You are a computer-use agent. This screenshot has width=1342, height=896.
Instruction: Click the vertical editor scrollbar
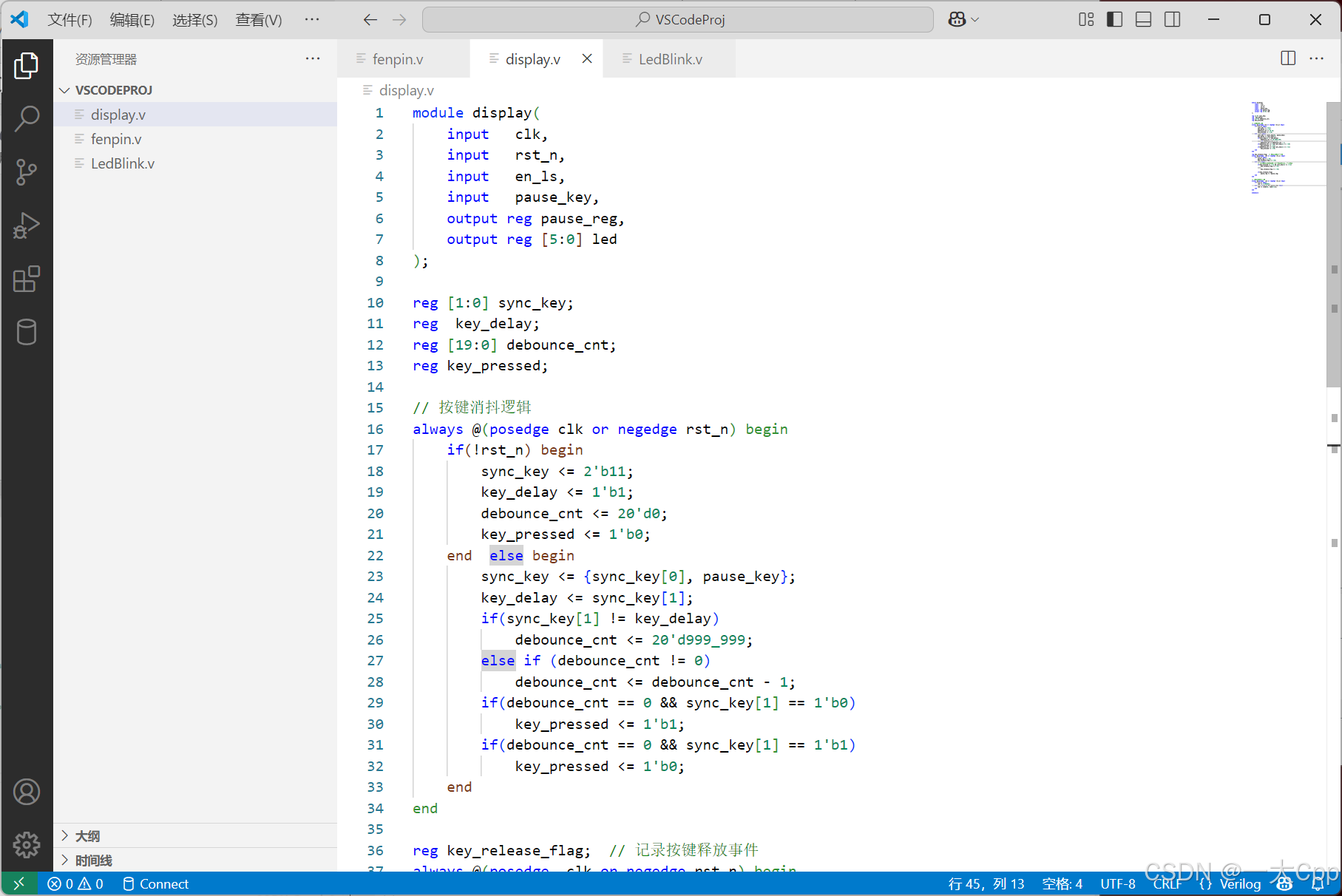tap(1333, 244)
